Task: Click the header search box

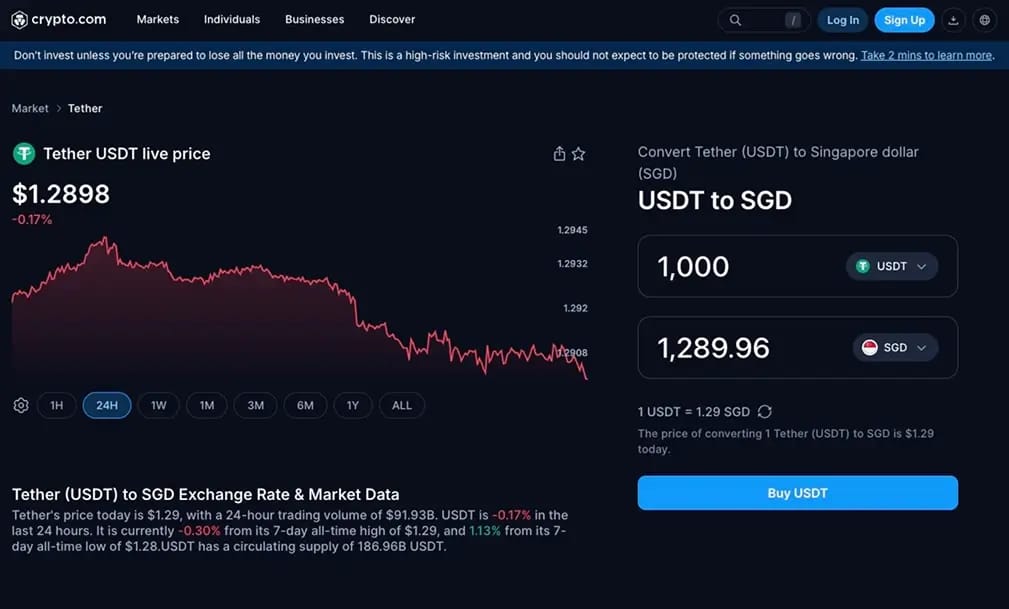Action: (764, 21)
